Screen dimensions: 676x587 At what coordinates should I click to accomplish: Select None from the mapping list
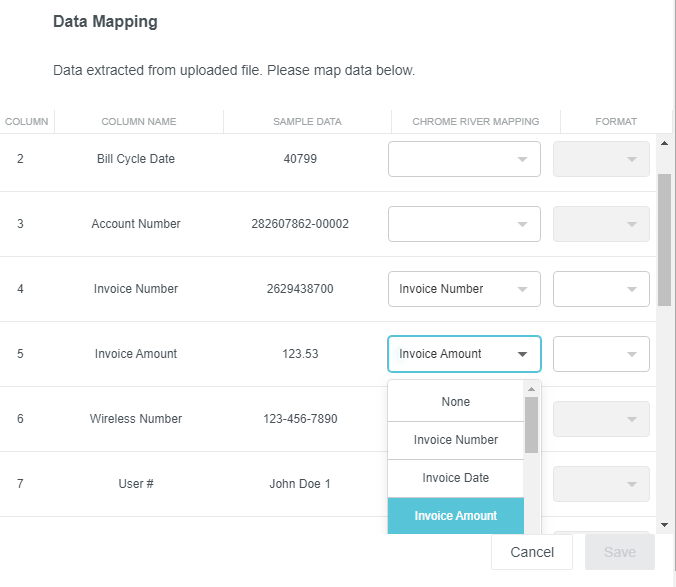point(455,402)
